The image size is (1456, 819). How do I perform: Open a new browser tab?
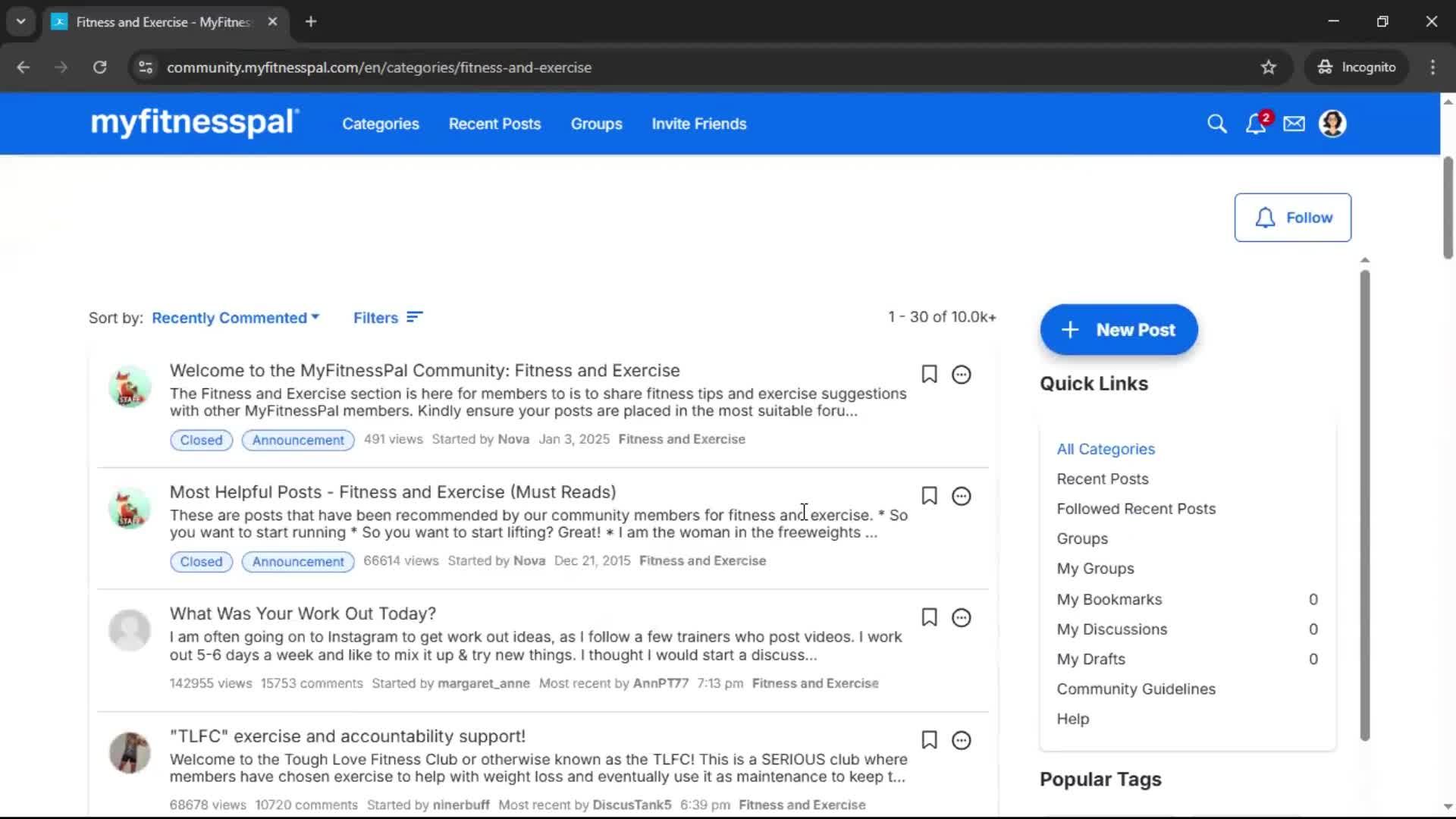tap(310, 21)
